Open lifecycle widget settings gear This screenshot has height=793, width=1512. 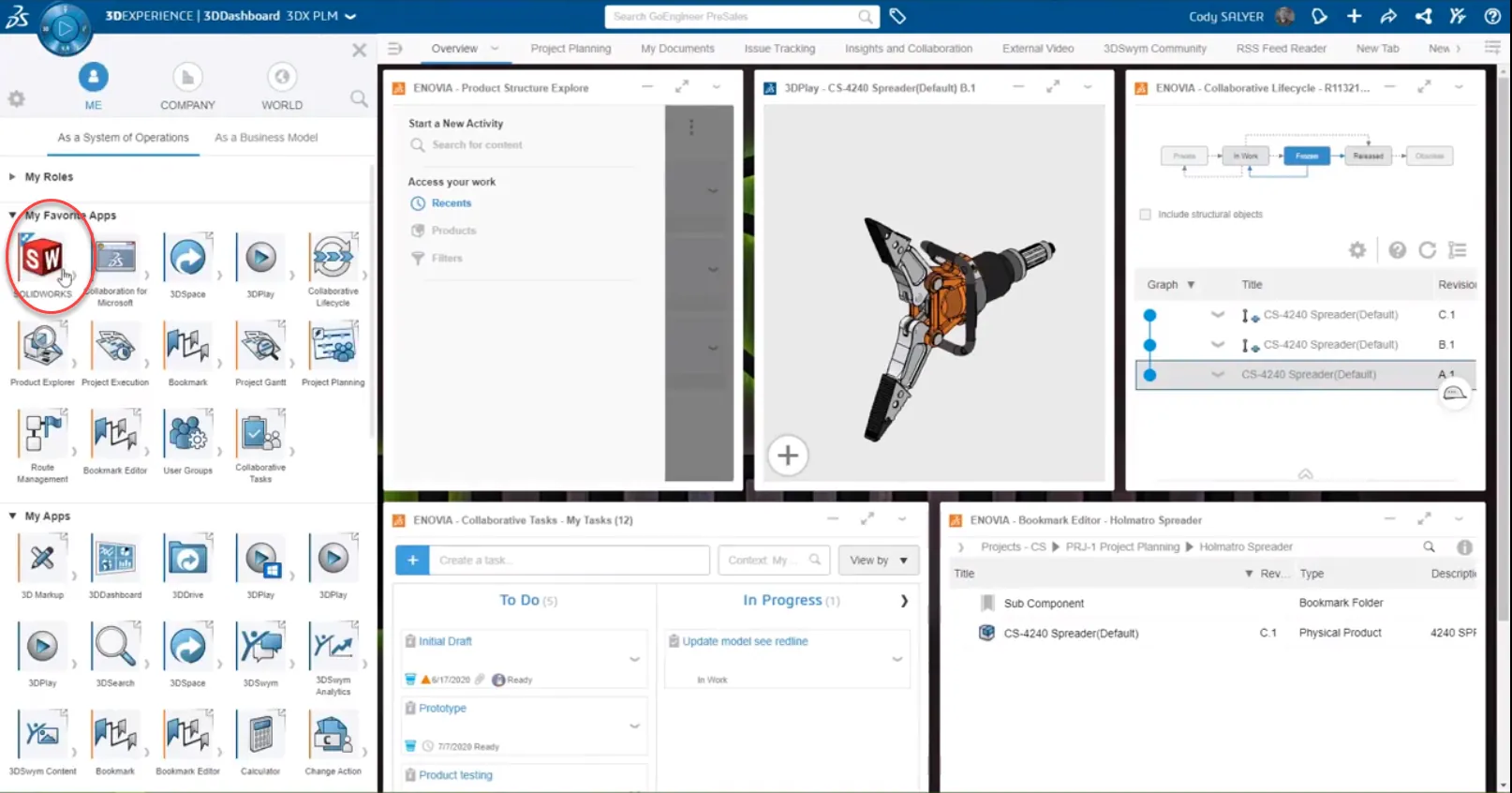[x=1356, y=250]
